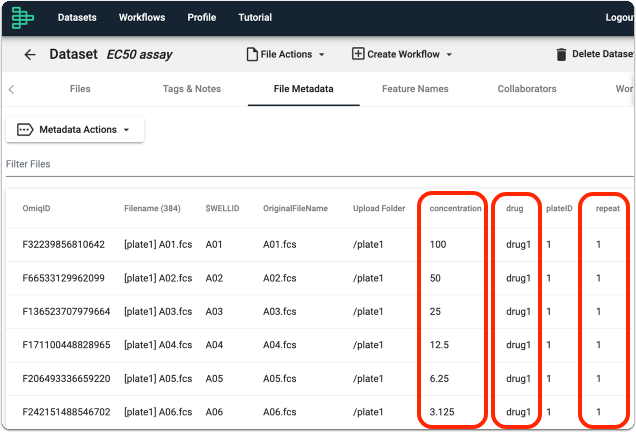Select OmiqID F171100448828965
The image size is (636, 432).
[66, 345]
